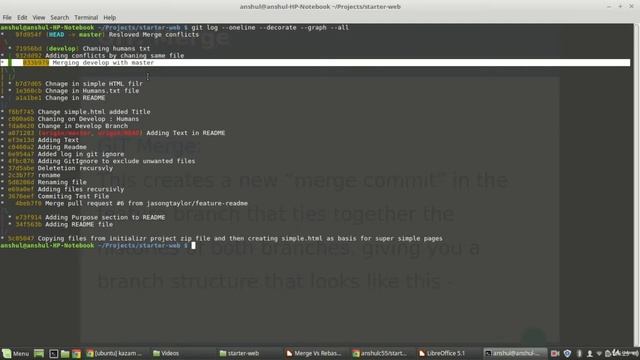Click 'Chaning humans txt' develop commit
The width and height of the screenshot is (640, 360).
(x=116, y=49)
